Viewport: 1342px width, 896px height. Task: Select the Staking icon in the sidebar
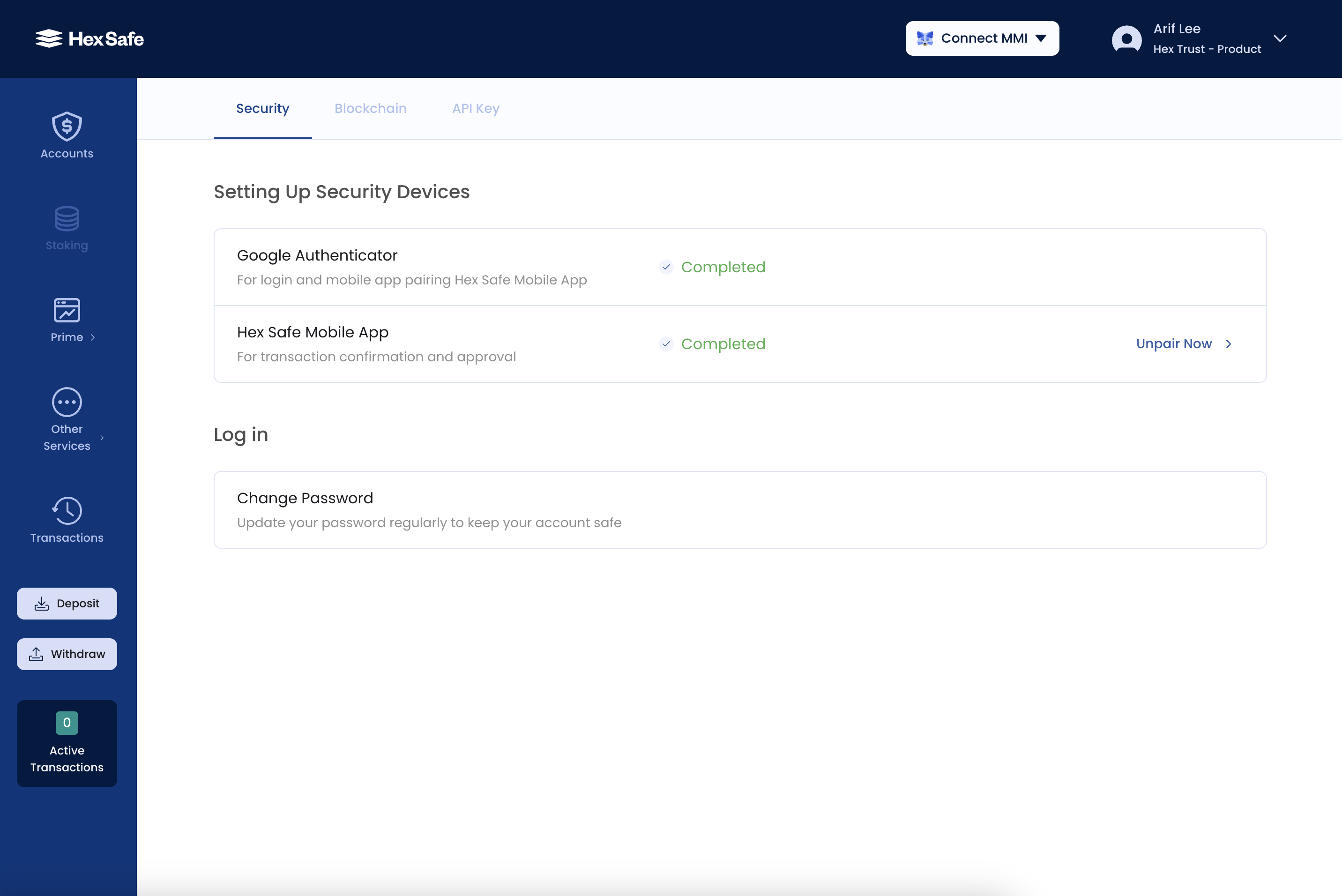[67, 219]
